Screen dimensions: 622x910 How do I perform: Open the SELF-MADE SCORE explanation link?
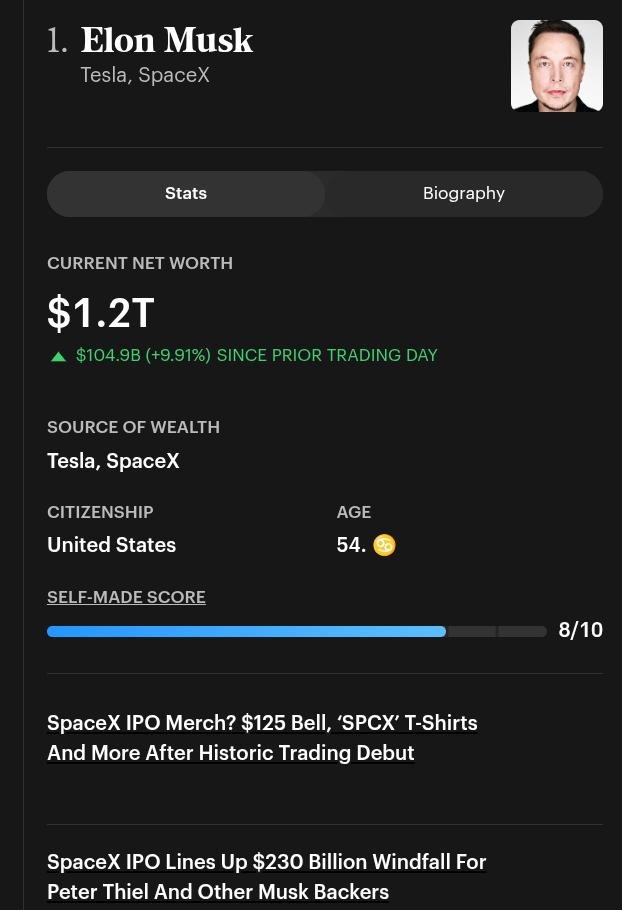tap(126, 597)
